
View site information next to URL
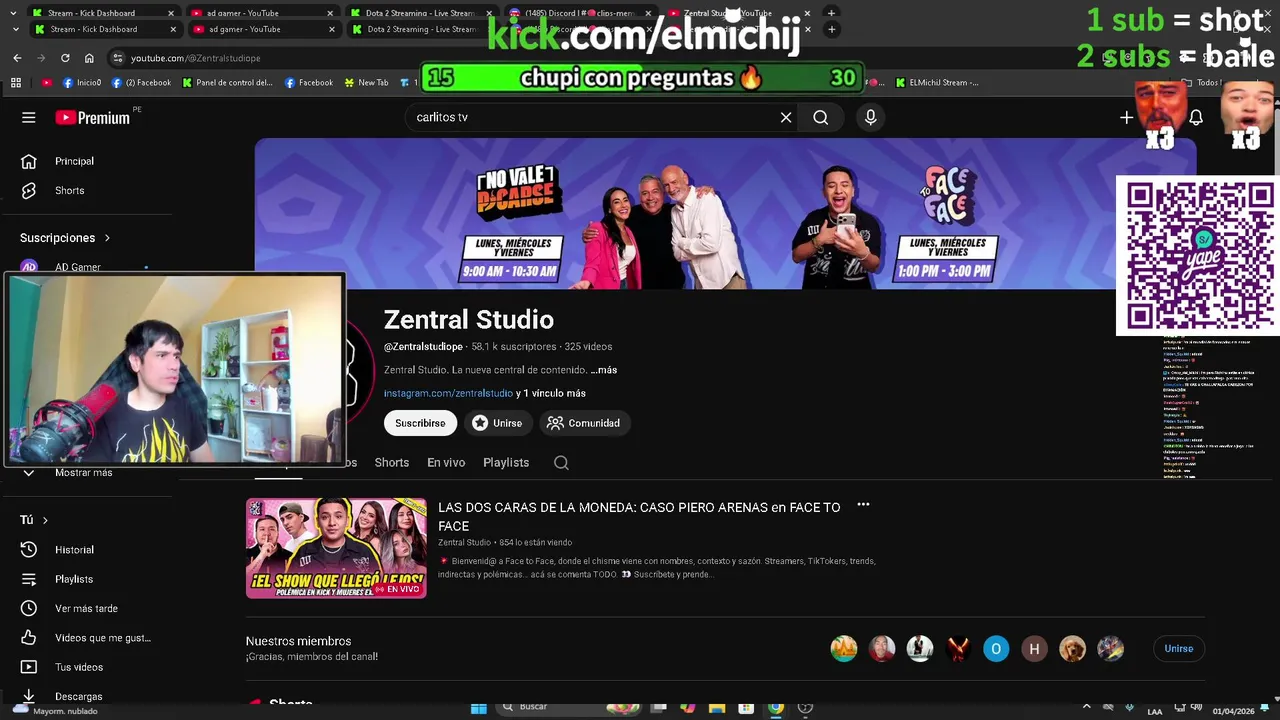118,58
